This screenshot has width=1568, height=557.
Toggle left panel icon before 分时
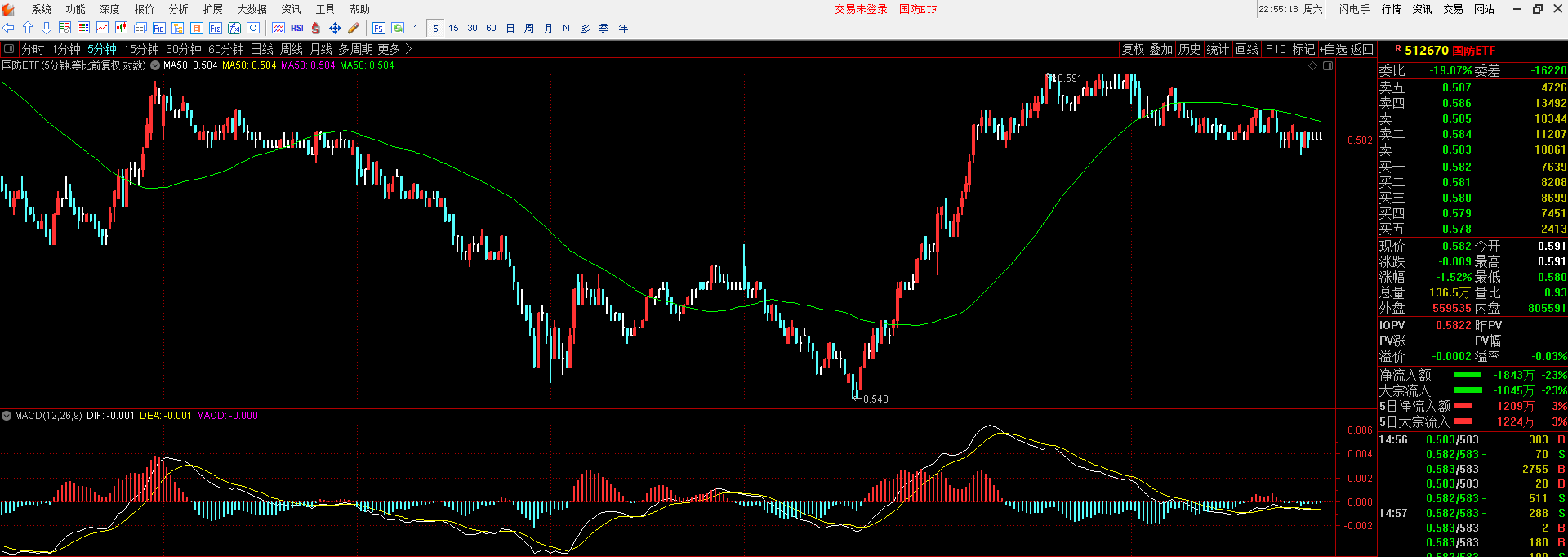(9, 49)
